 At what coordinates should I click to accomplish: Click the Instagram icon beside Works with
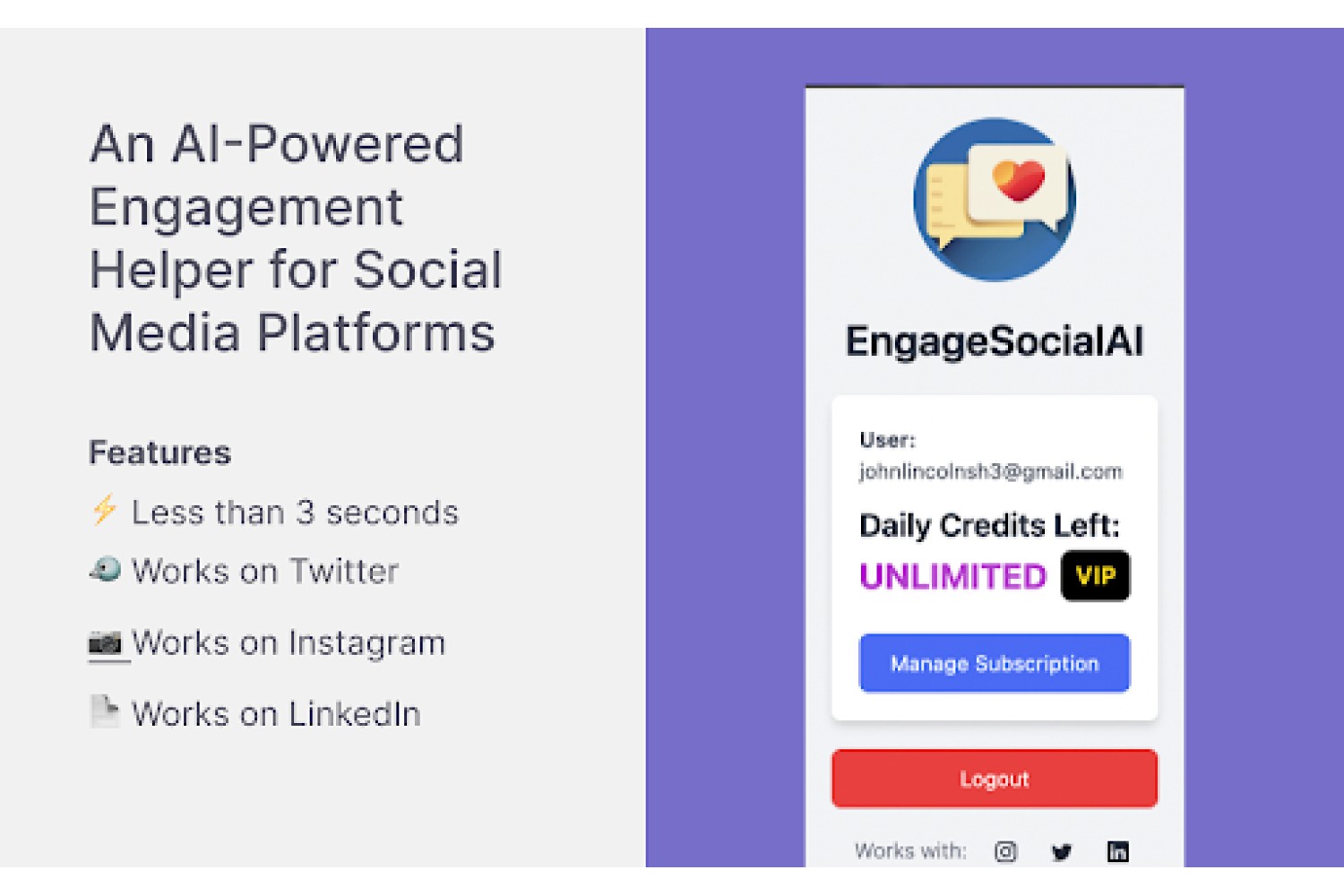click(x=1005, y=851)
